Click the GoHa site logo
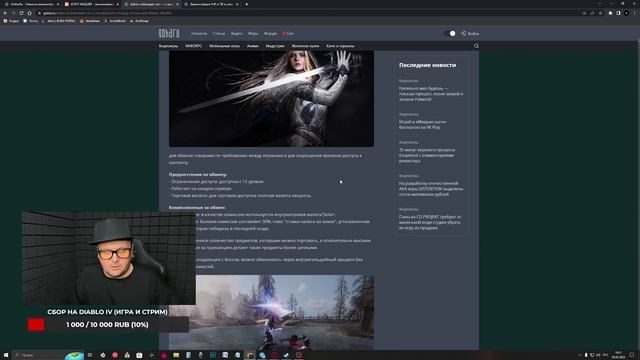The image size is (640, 360). click(169, 33)
